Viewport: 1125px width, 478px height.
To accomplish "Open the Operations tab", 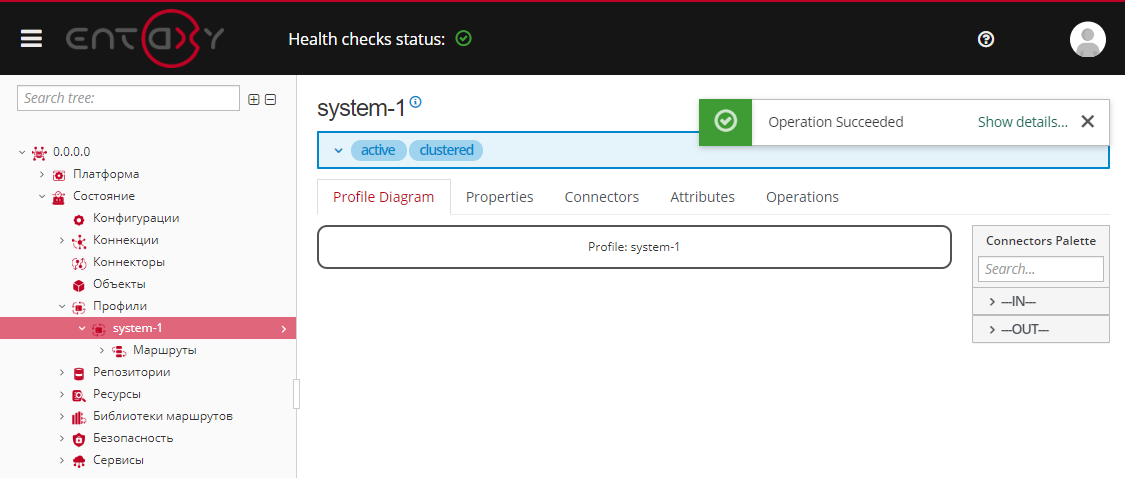I will pyautogui.click(x=802, y=197).
